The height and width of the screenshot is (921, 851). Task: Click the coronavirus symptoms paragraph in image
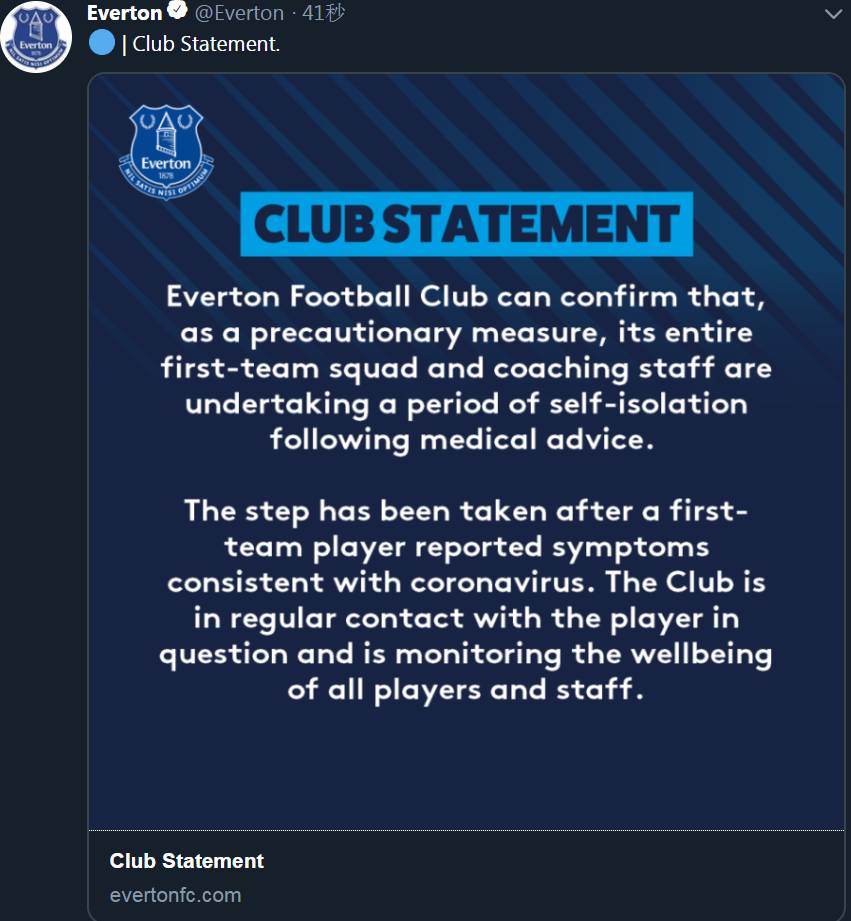(466, 600)
